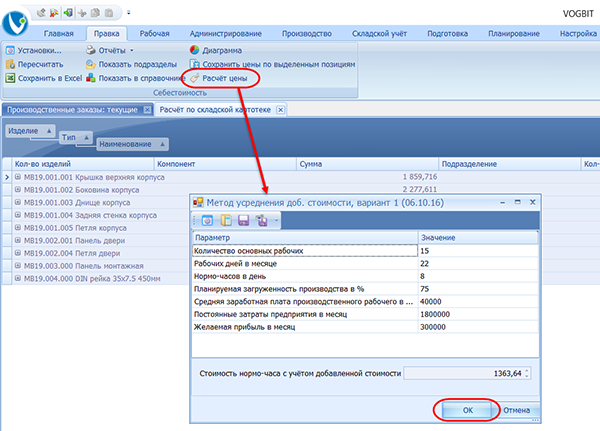Click the Наименование grouping column chip
Image resolution: width=600 pixels, height=431 pixels.
tap(132, 144)
